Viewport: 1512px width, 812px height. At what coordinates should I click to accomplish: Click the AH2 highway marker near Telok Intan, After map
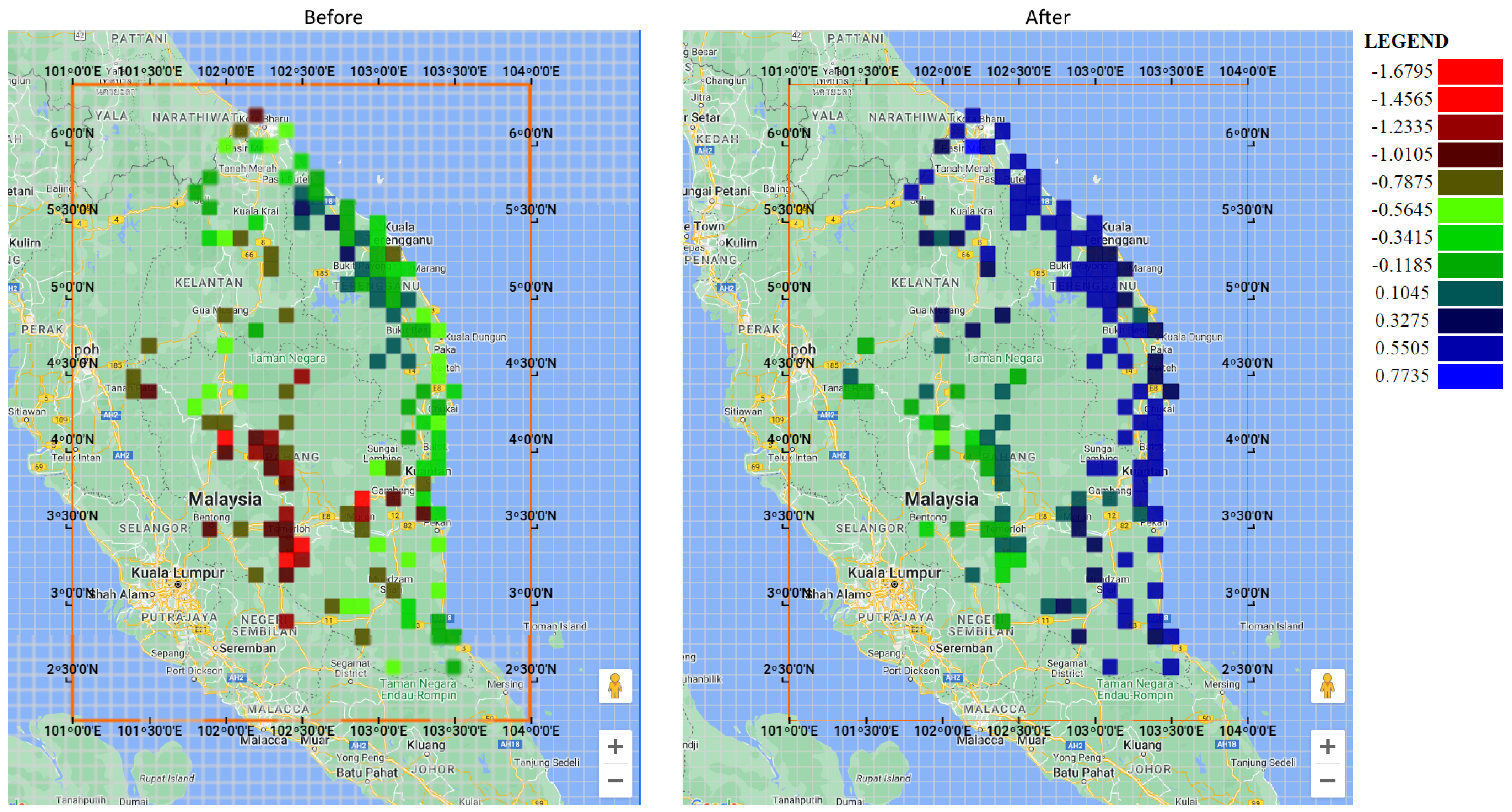(x=839, y=455)
